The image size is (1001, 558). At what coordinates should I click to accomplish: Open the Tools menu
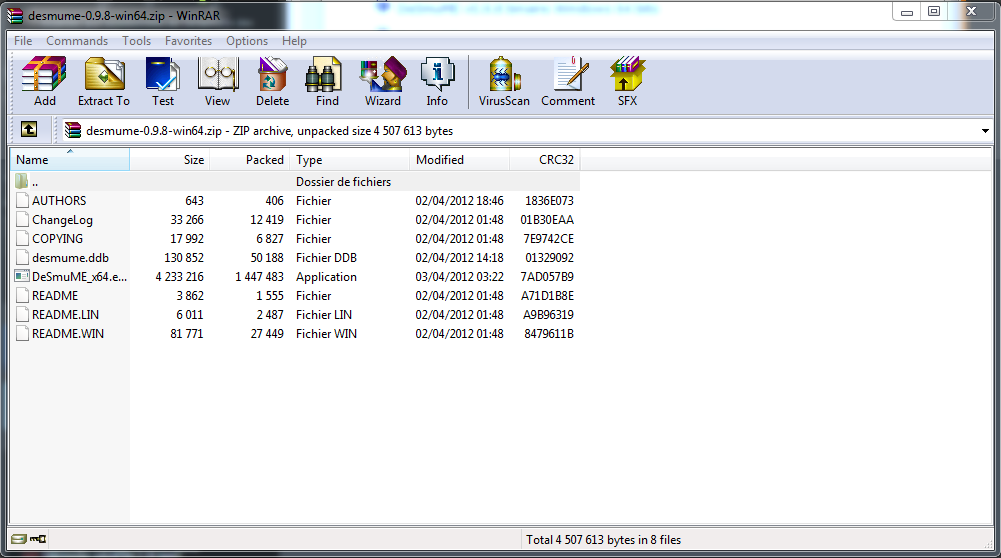[x=137, y=41]
